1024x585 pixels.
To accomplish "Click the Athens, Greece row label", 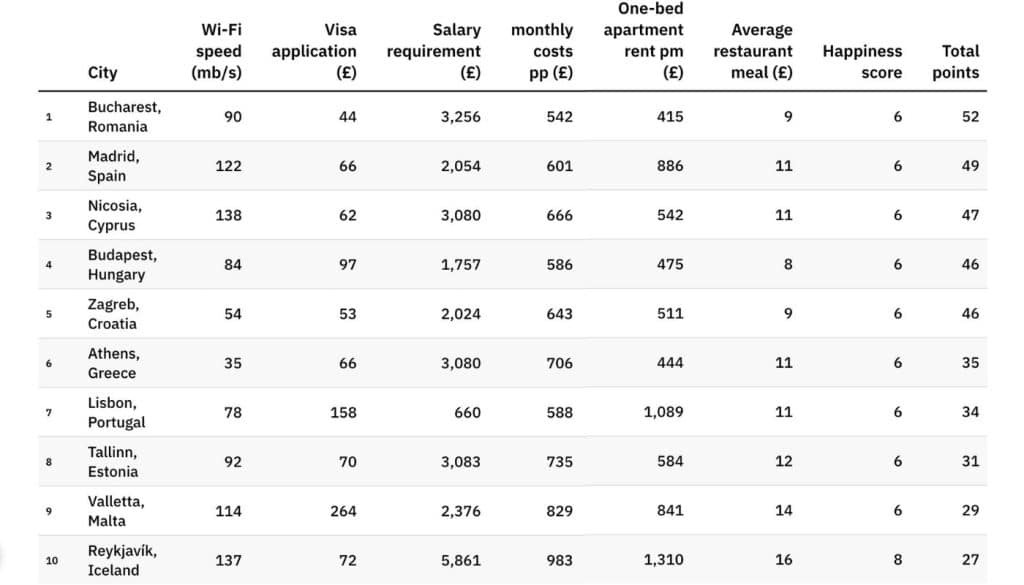I will [113, 363].
